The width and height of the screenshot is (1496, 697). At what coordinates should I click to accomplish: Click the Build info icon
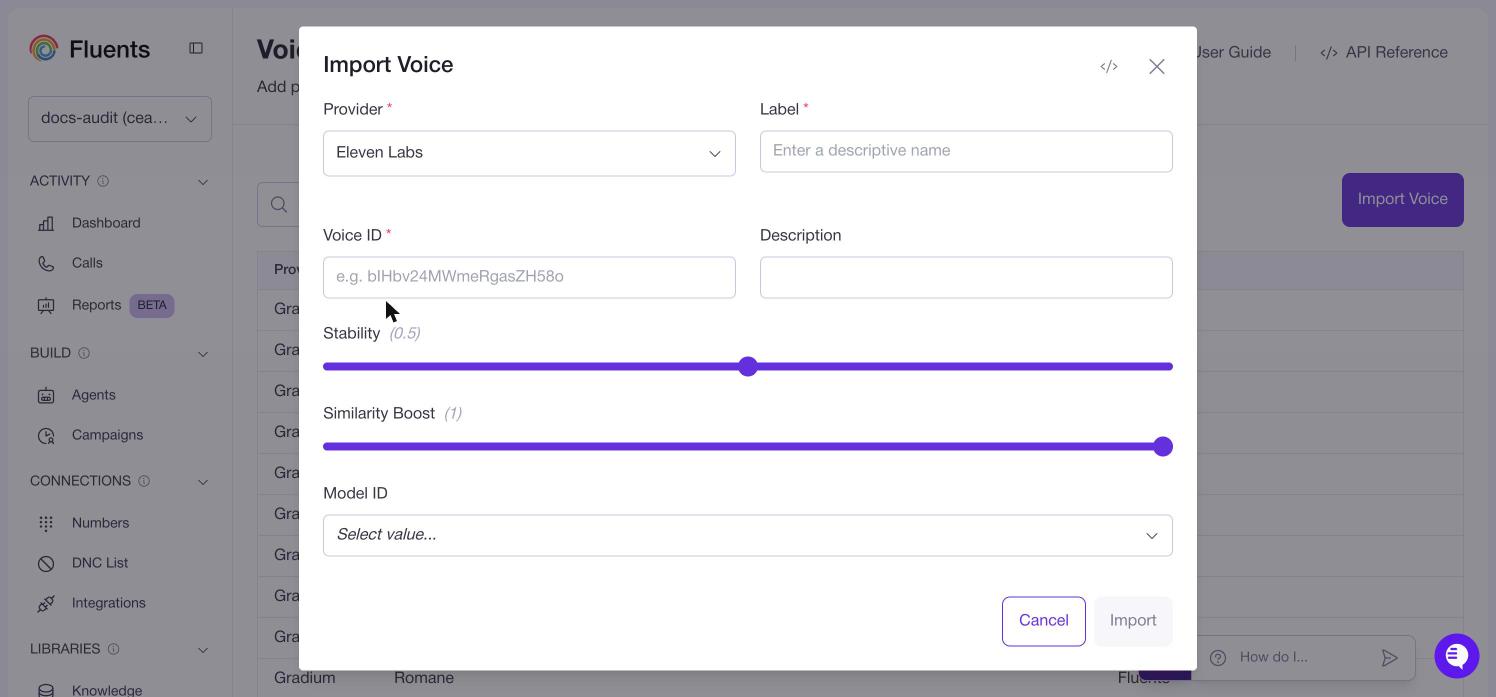pos(84,353)
